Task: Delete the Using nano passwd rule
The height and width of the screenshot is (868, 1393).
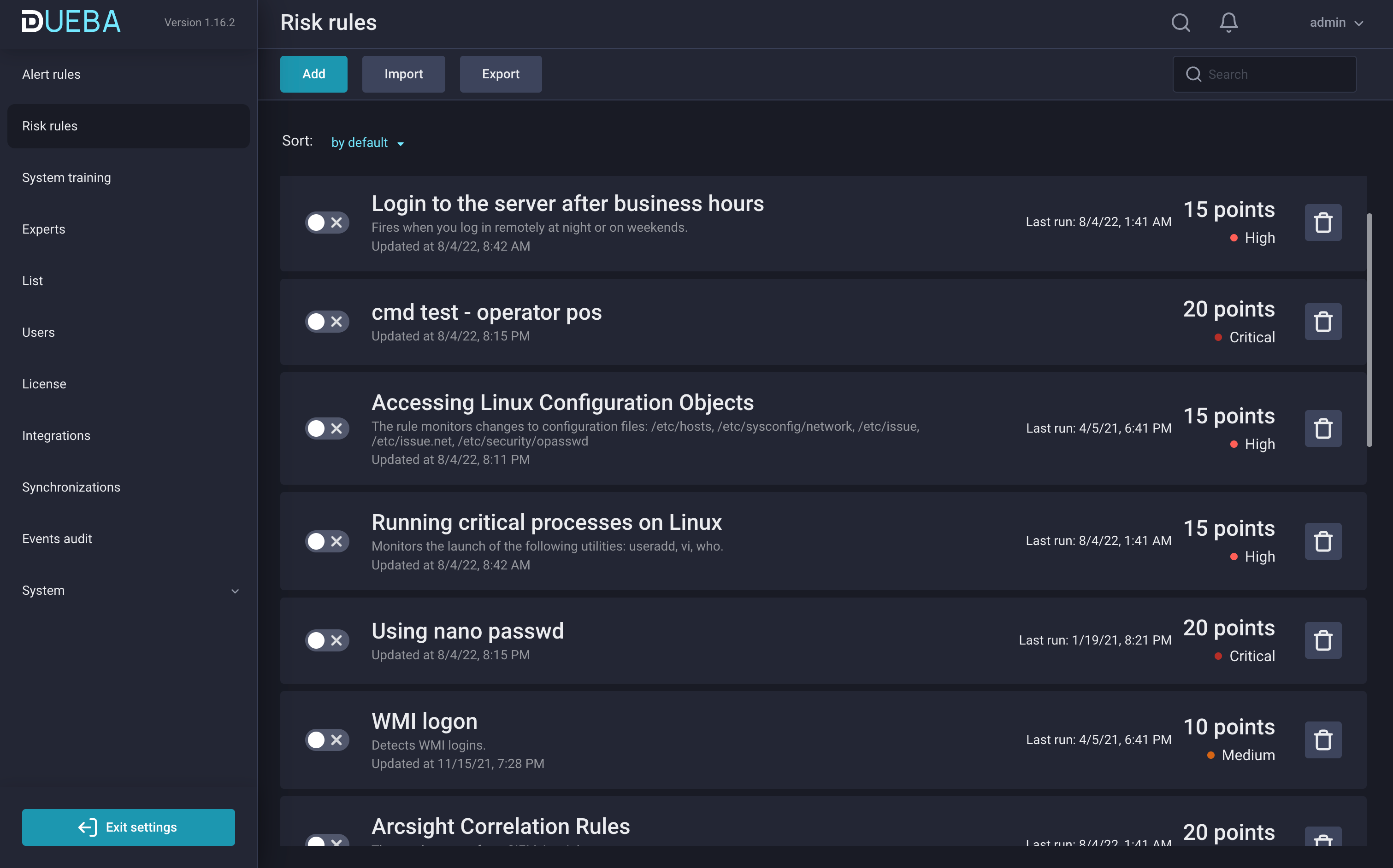Action: click(1322, 640)
